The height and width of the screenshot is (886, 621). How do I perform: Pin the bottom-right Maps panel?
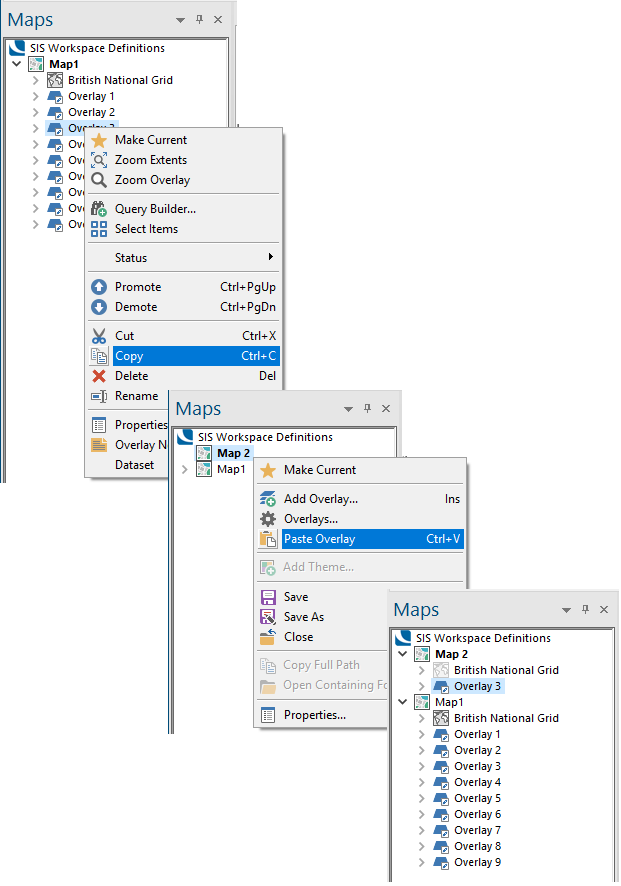pos(585,610)
